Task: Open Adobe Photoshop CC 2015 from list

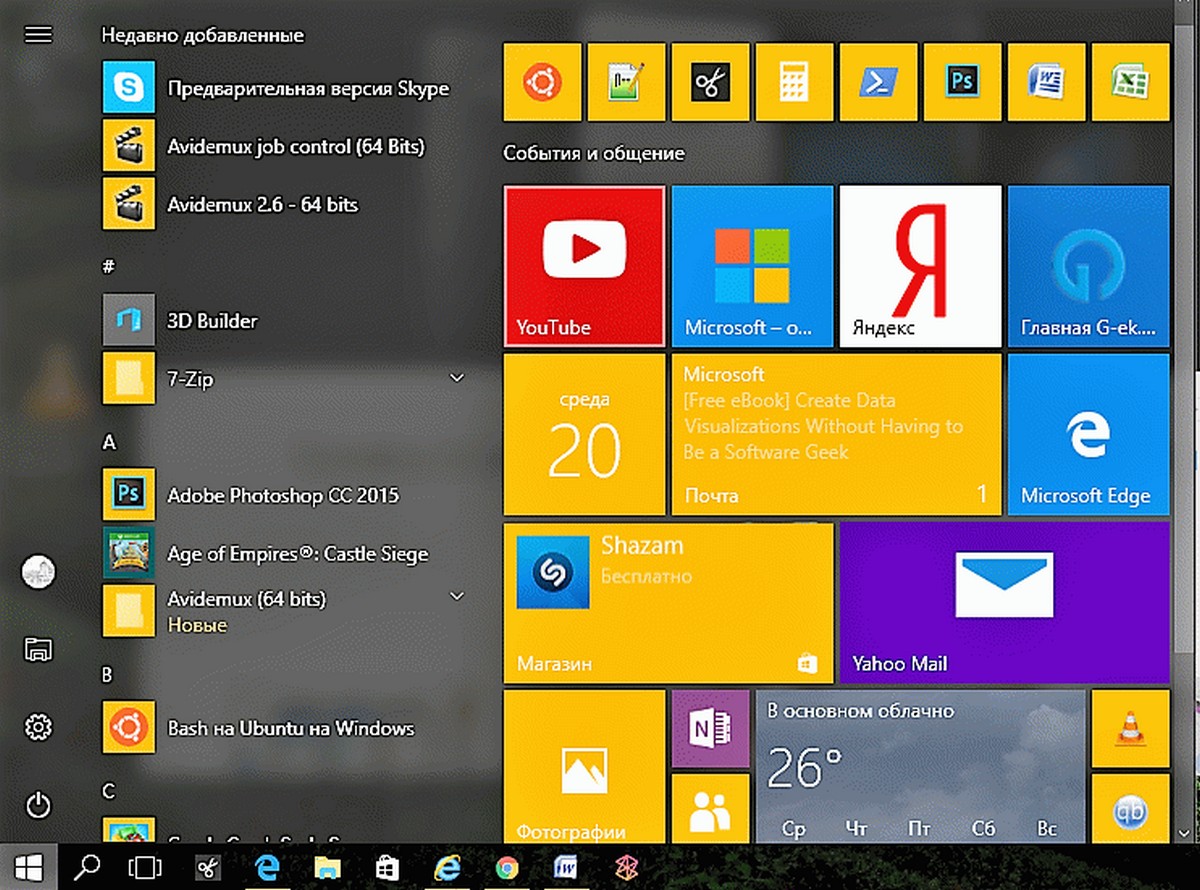Action: point(285,494)
